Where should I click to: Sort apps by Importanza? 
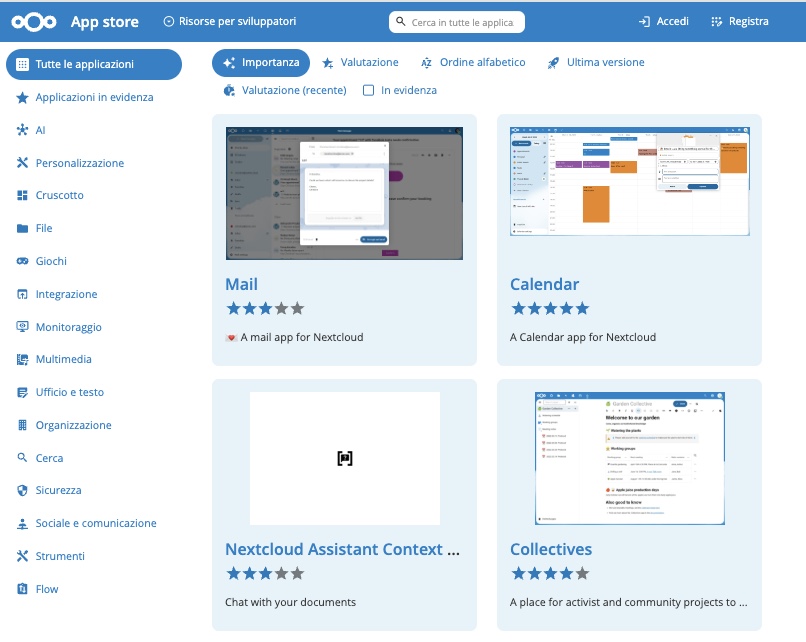(x=261, y=63)
